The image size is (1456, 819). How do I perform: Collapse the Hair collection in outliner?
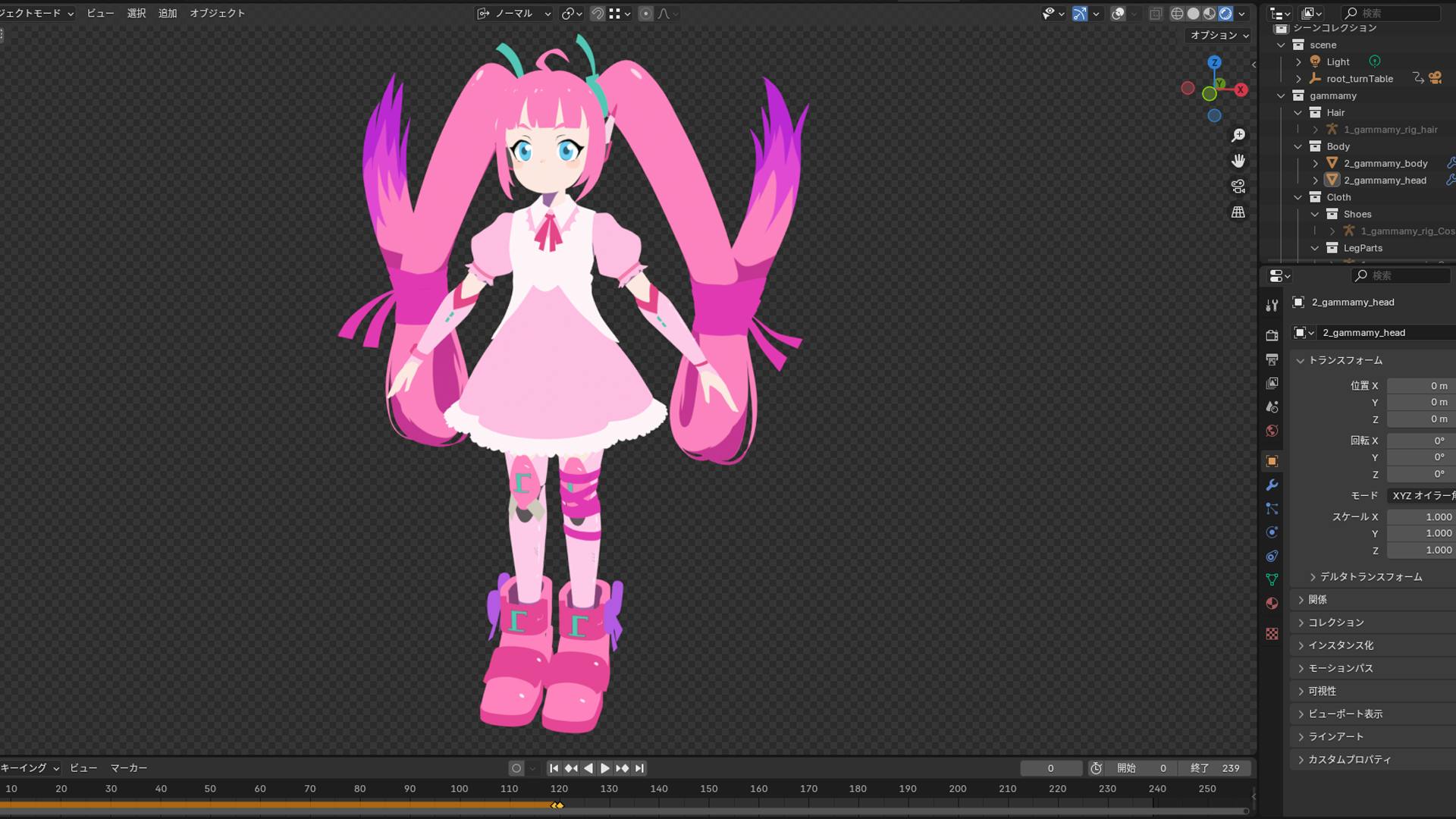point(1298,112)
